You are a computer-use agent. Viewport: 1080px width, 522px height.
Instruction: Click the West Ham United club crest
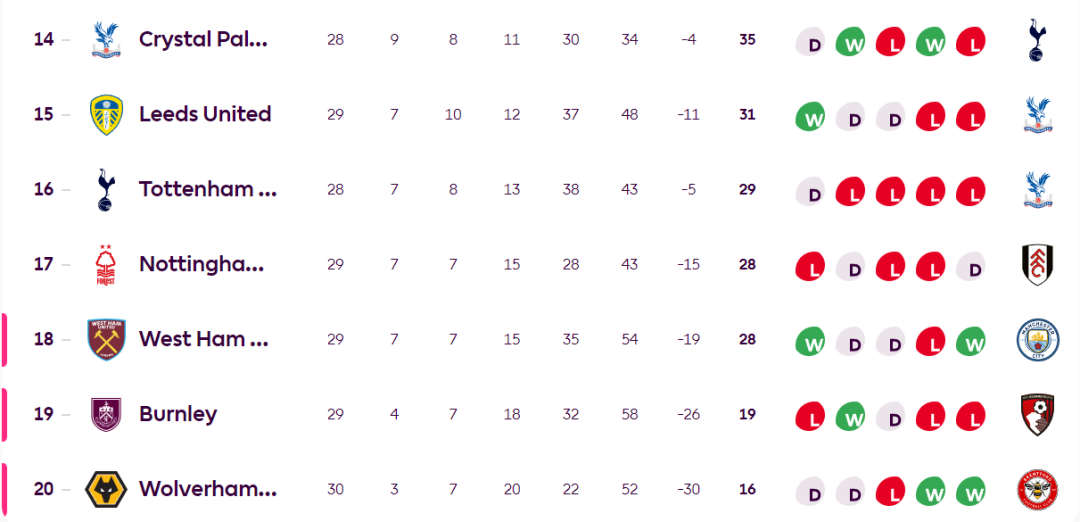[x=104, y=339]
